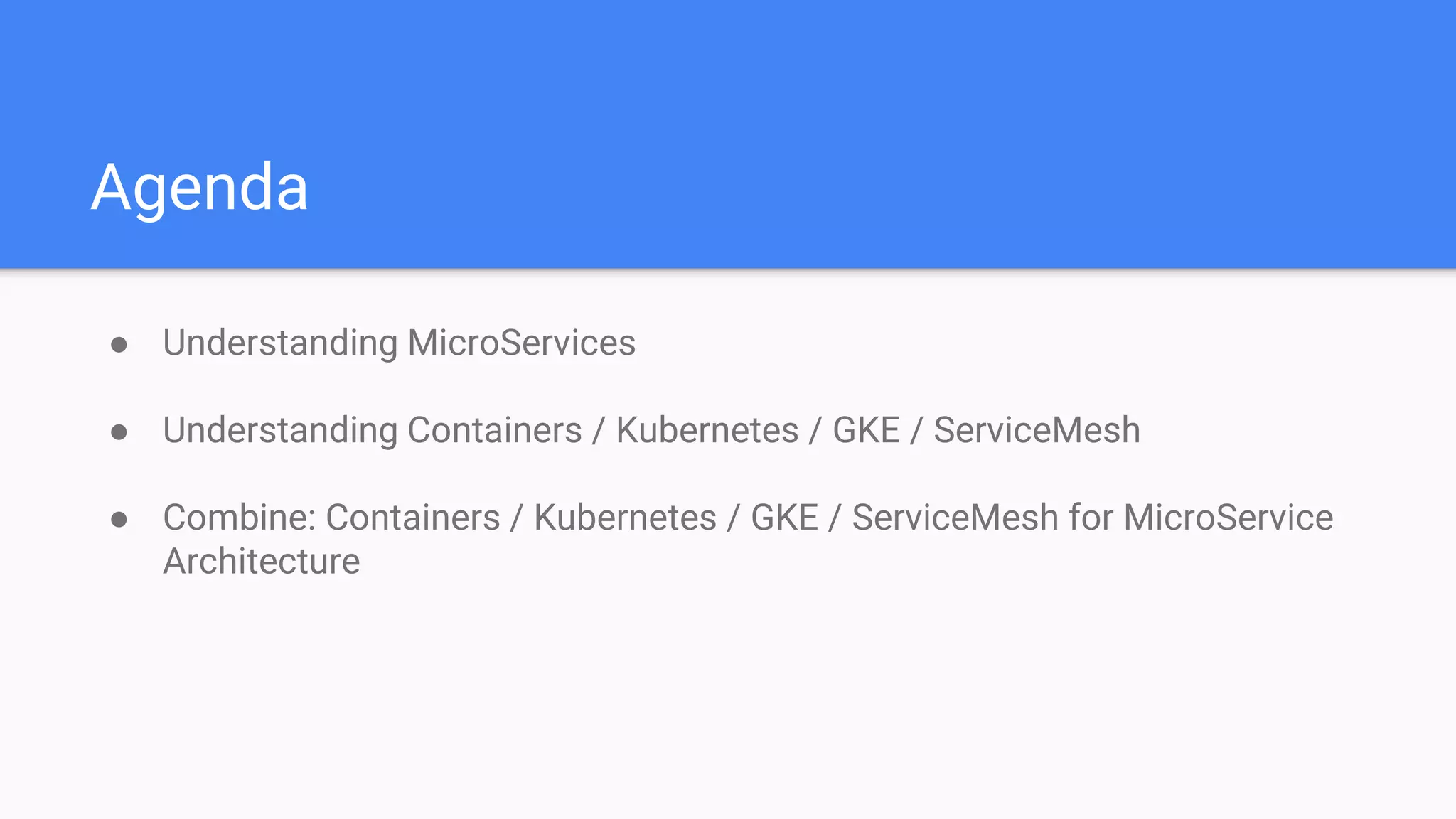Click the word Architecture on the last line
The height and width of the screenshot is (819, 1456).
[262, 562]
